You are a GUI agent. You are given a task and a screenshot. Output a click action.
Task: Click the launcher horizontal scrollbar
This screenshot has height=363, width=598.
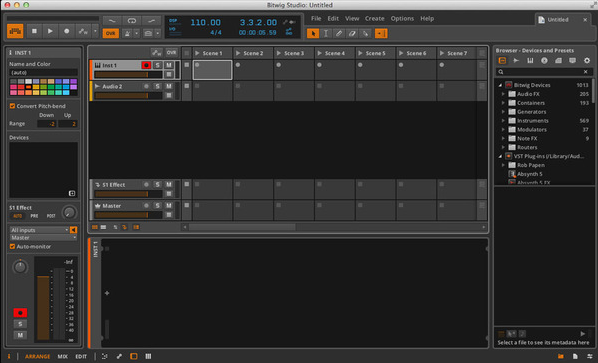[x=242, y=227]
